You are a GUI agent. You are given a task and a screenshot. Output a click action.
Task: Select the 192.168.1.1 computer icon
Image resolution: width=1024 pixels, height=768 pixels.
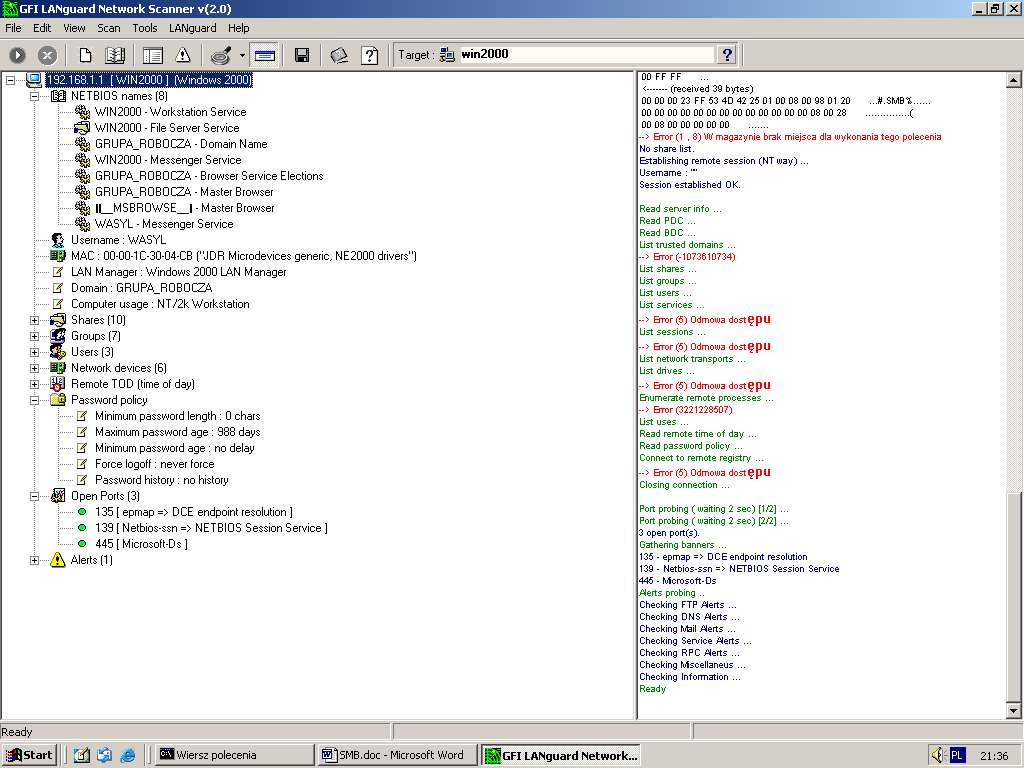[x=34, y=80]
